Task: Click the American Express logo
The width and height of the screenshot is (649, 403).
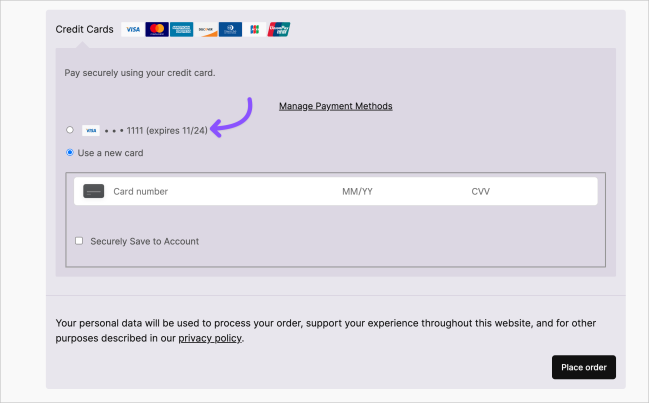Action: pyautogui.click(x=181, y=30)
